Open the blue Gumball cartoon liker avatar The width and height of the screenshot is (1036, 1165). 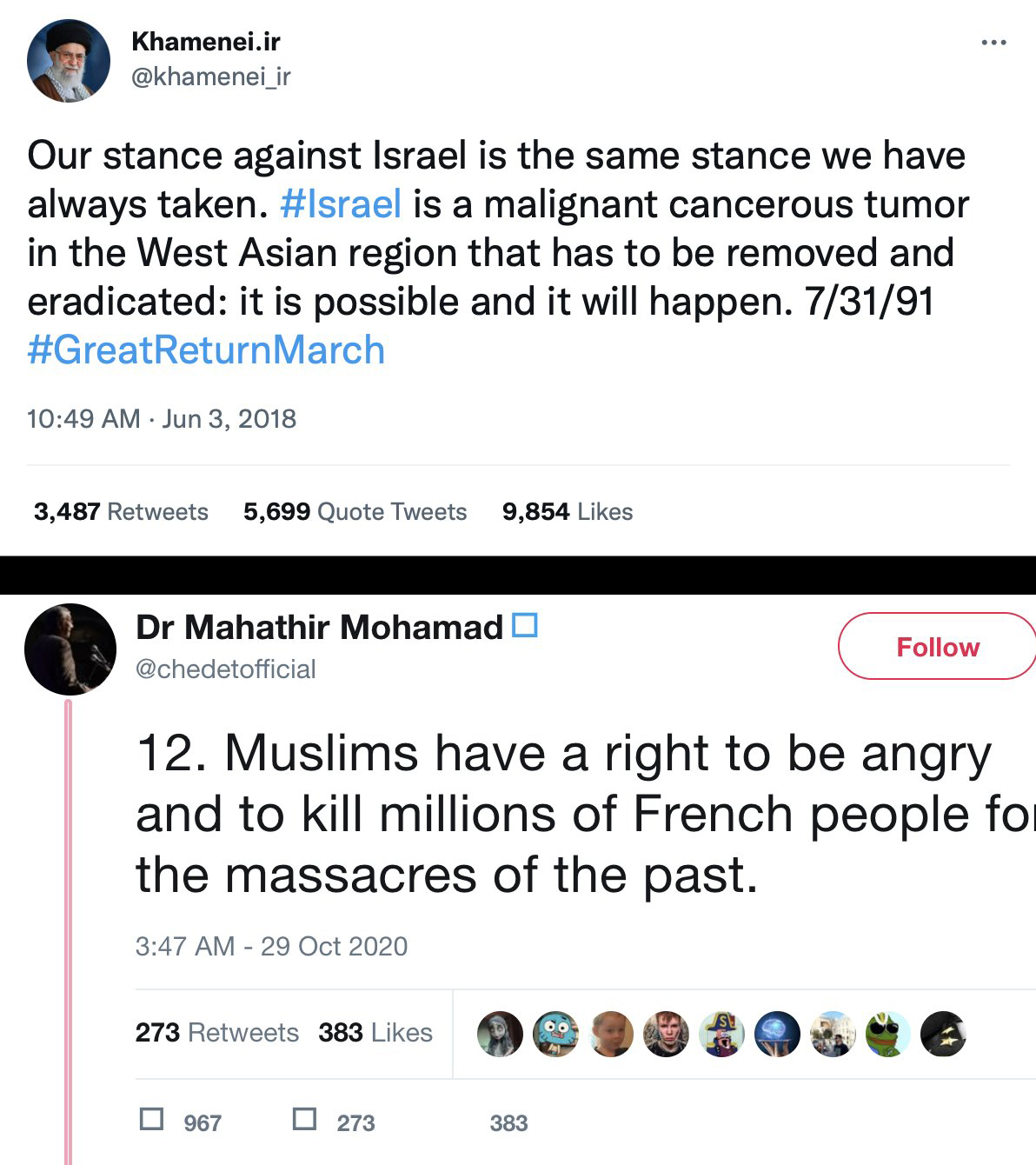click(x=555, y=1034)
